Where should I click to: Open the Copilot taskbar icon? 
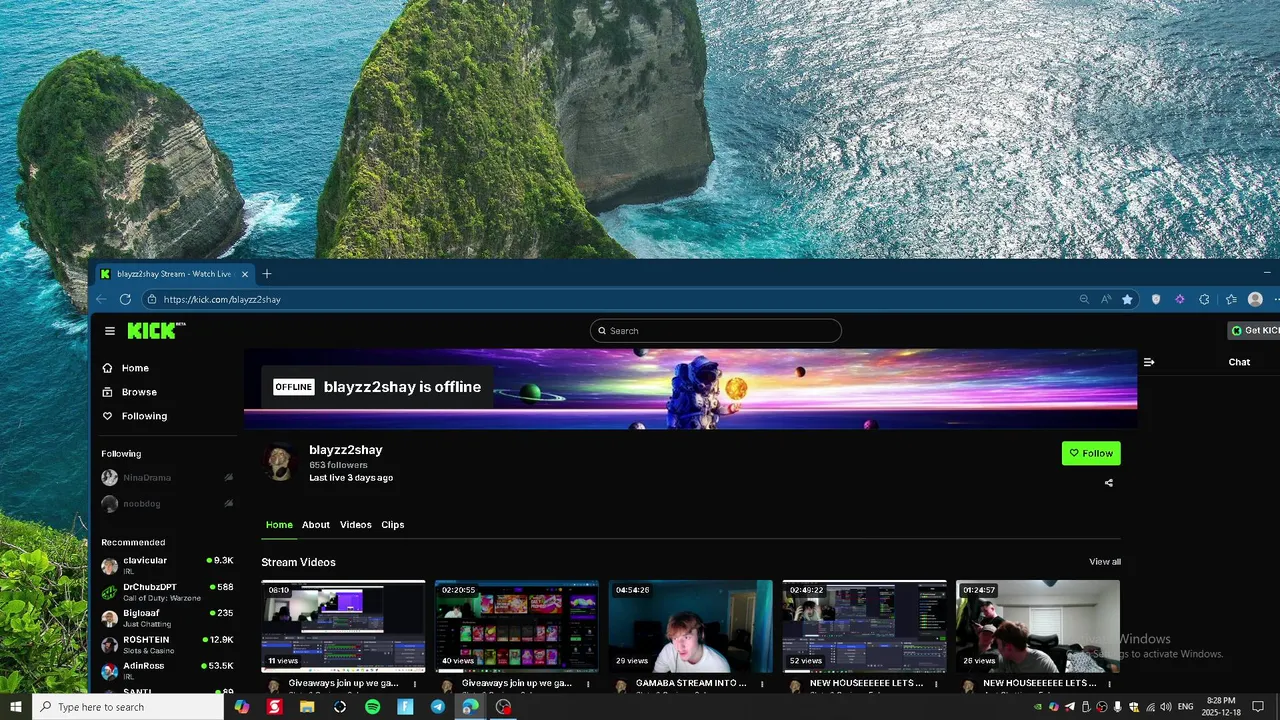click(x=241, y=707)
